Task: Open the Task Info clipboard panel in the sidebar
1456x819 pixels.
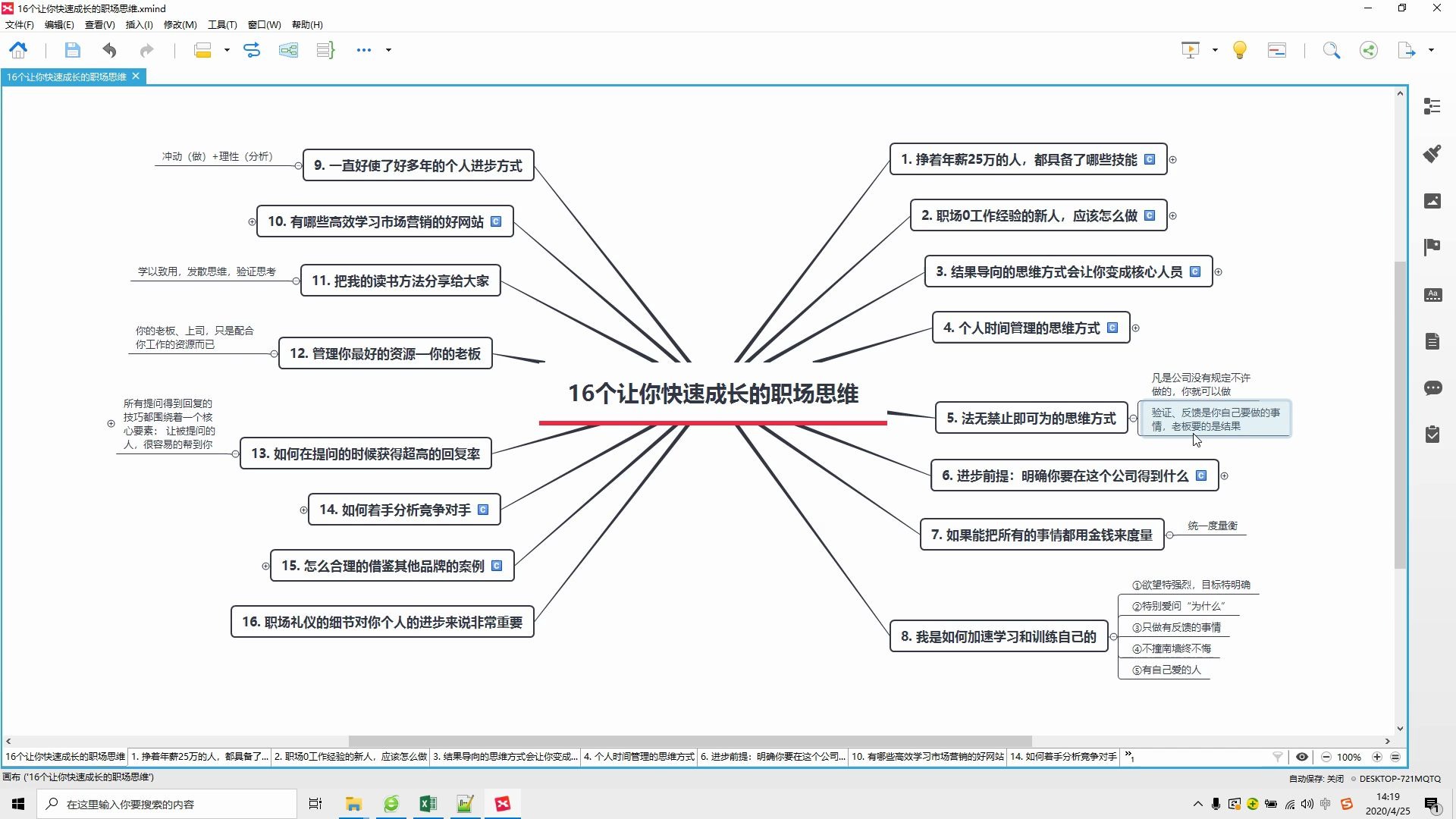Action: point(1432,435)
